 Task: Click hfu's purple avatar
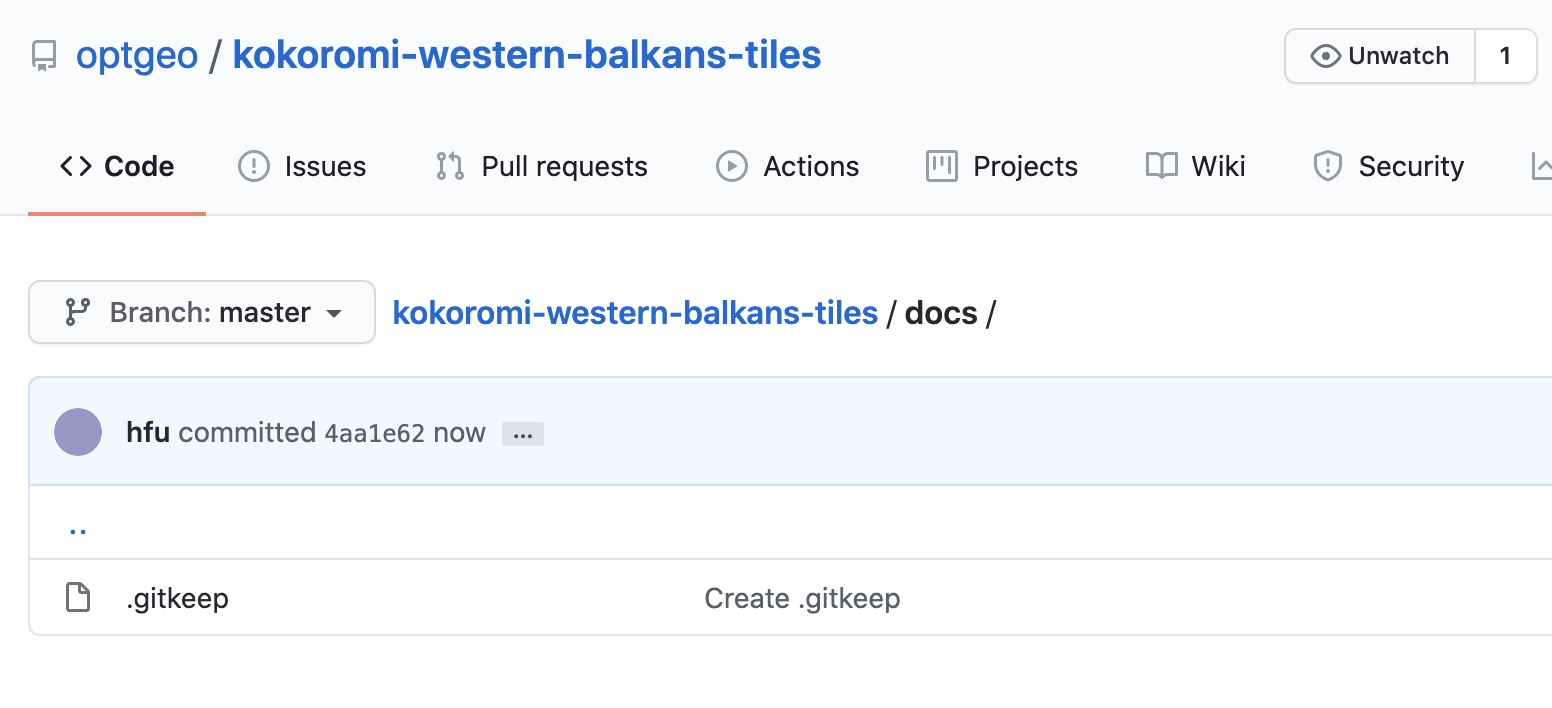[x=78, y=432]
